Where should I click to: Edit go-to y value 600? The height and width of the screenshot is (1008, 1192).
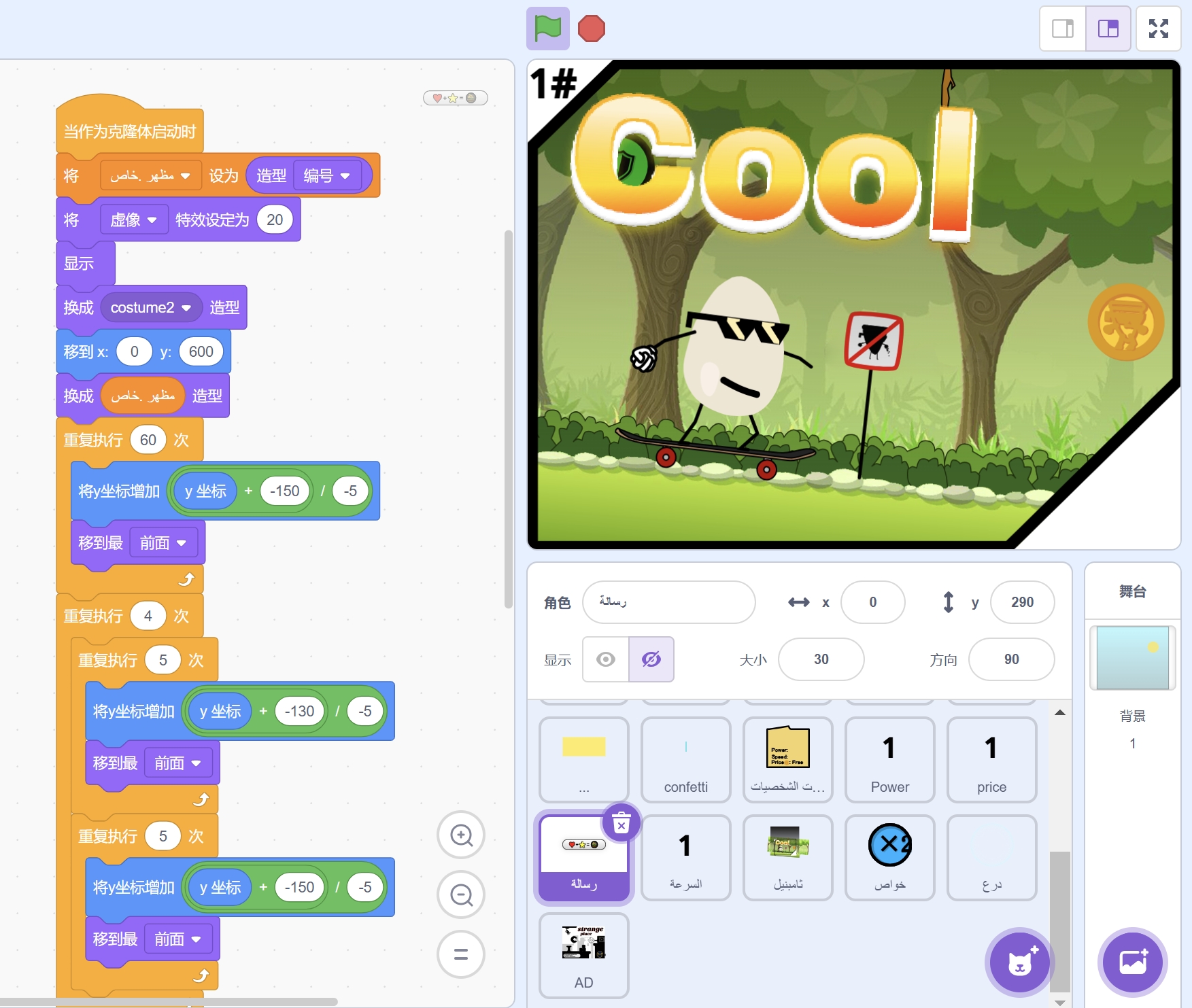pos(201,351)
